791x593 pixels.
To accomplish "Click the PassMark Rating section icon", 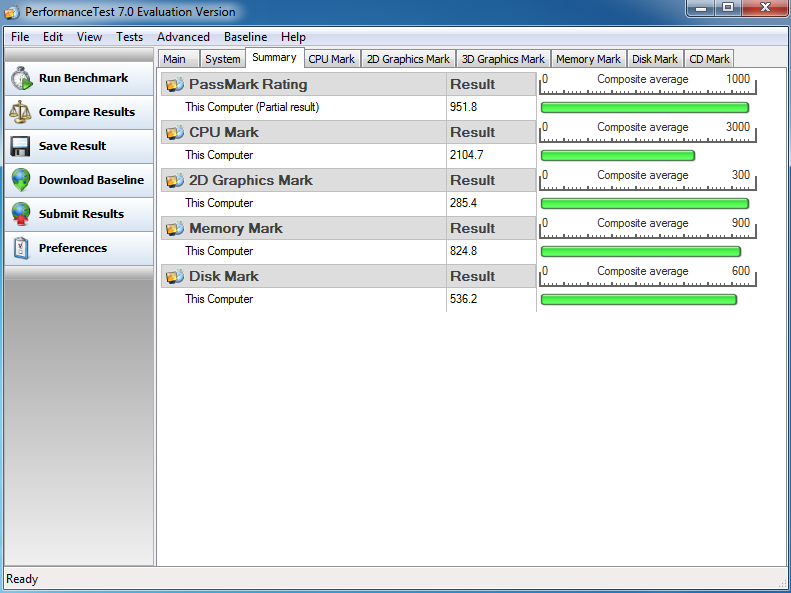I will click(x=175, y=84).
